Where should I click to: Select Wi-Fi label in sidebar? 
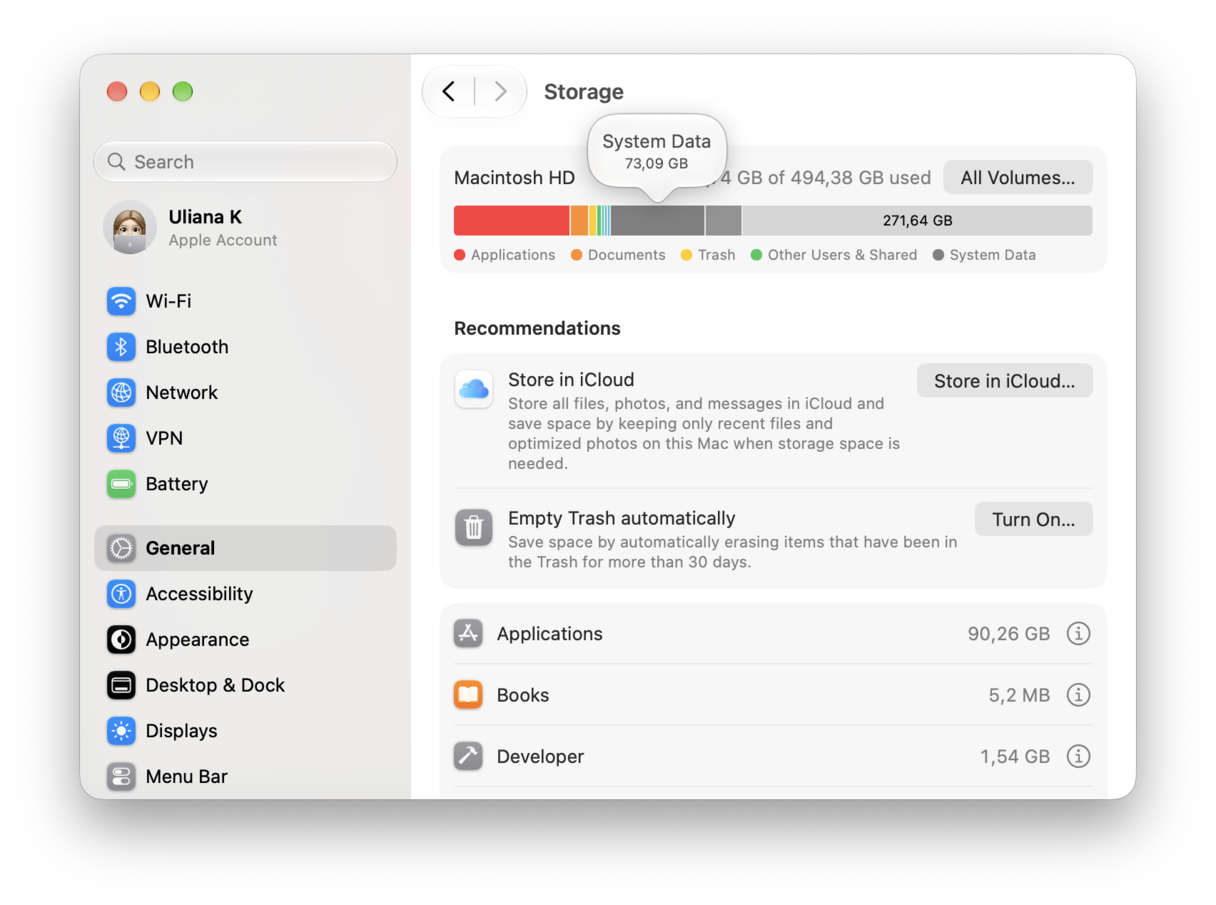pos(168,301)
